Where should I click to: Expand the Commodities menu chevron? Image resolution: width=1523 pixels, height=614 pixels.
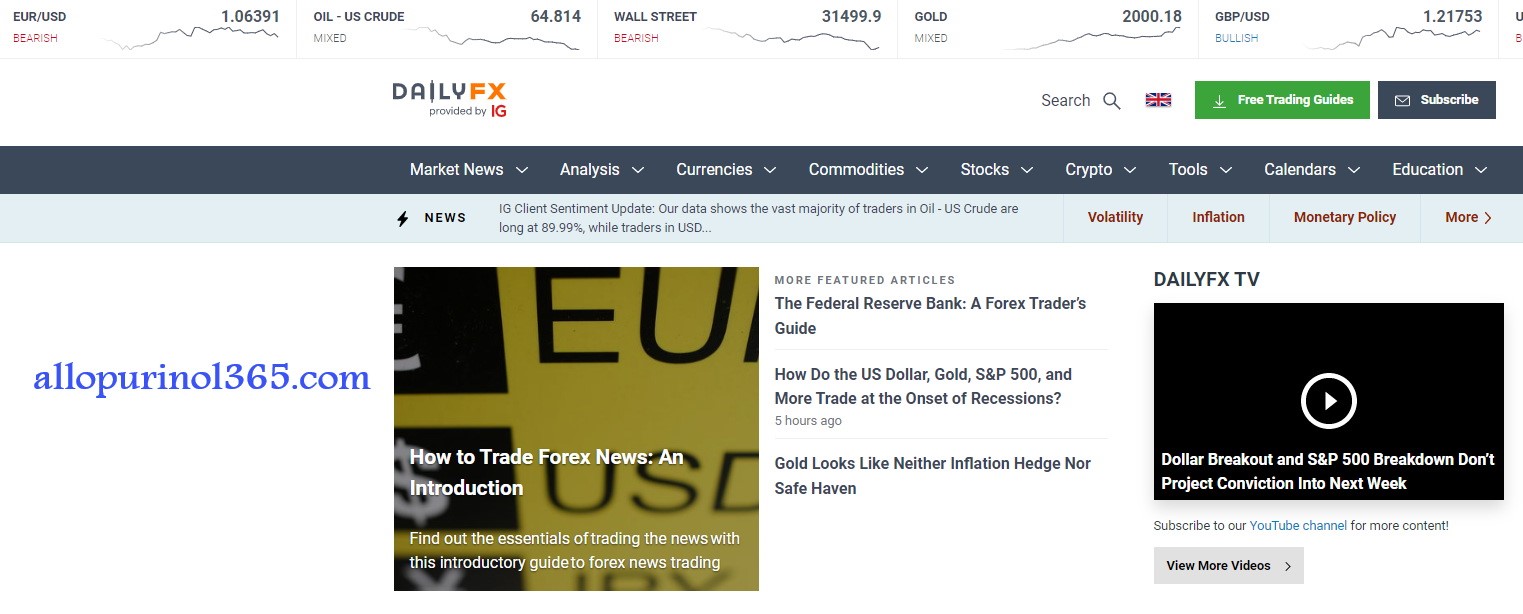click(x=922, y=171)
